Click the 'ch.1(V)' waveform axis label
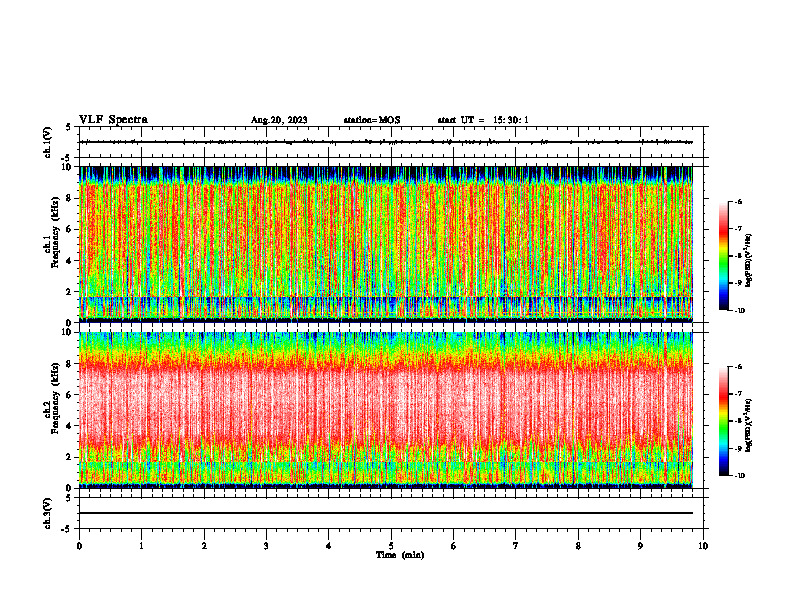 [x=48, y=142]
